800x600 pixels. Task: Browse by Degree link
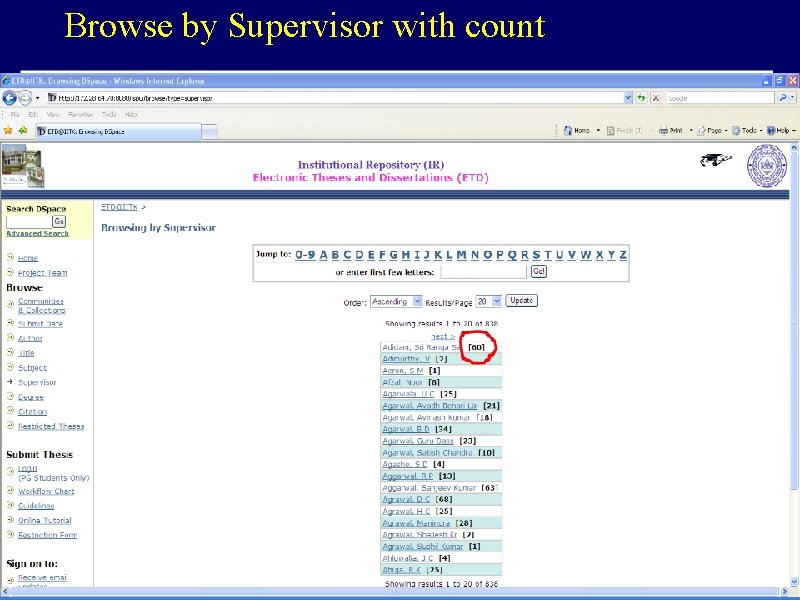(31, 397)
